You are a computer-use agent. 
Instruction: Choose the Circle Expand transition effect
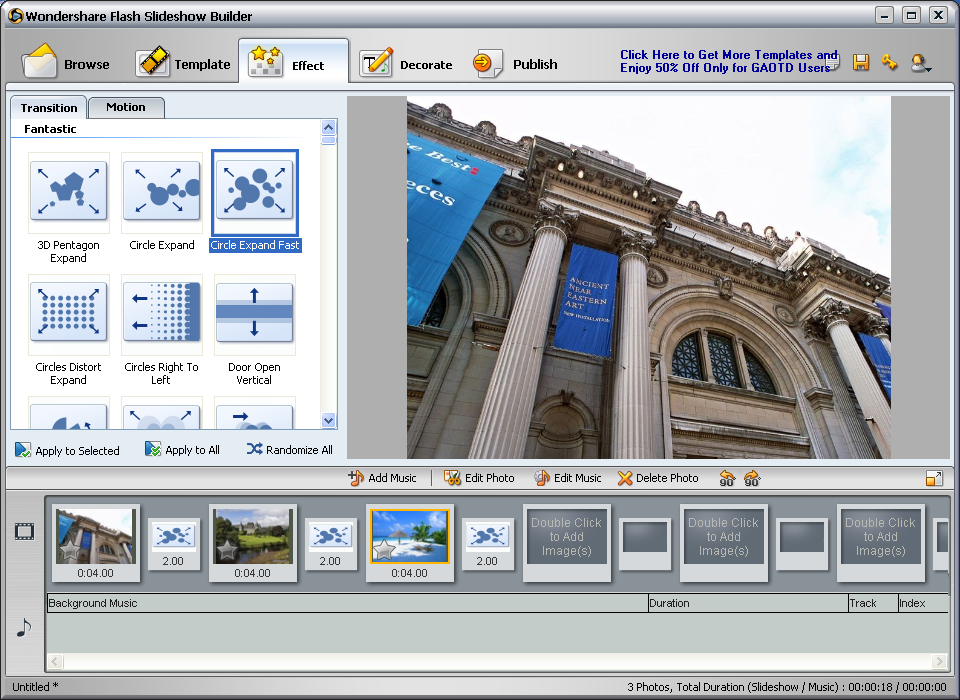coord(161,192)
